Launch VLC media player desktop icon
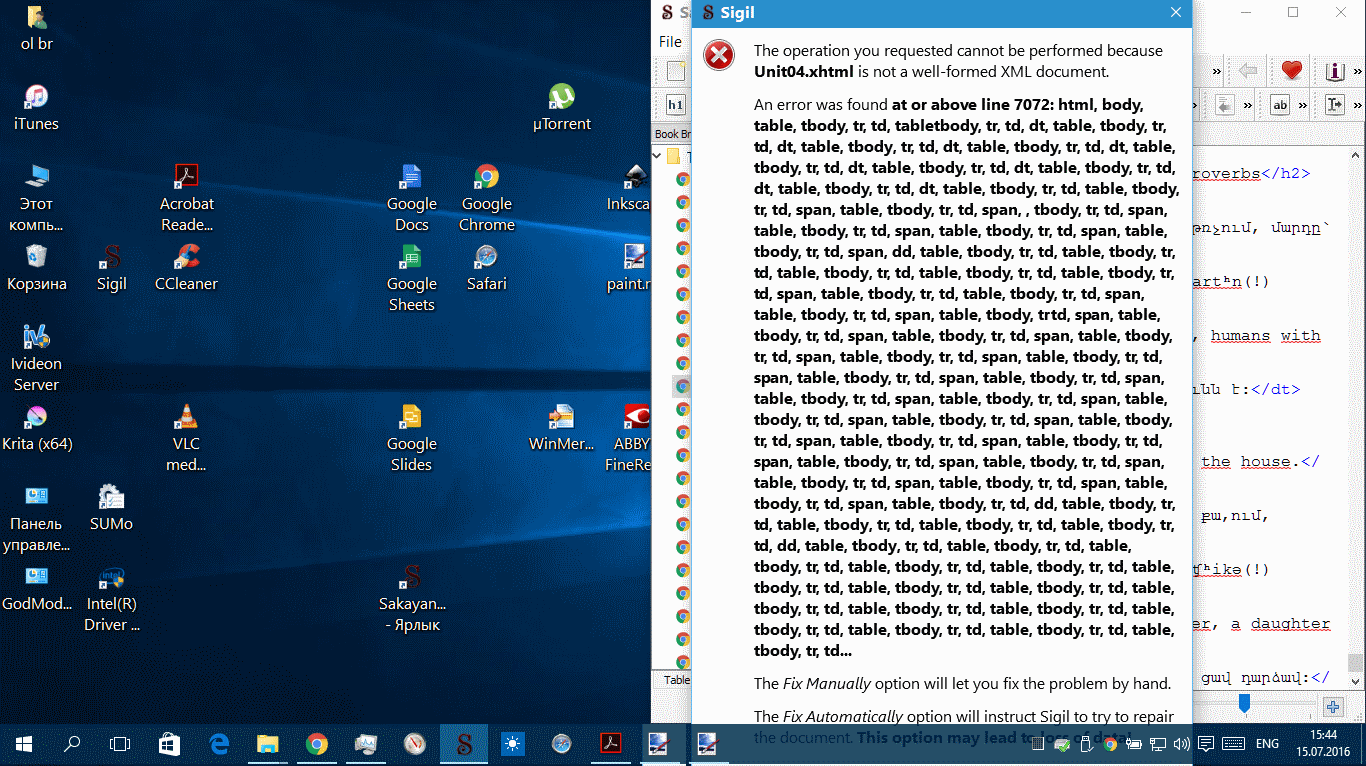This screenshot has height=766, width=1366. (x=186, y=438)
